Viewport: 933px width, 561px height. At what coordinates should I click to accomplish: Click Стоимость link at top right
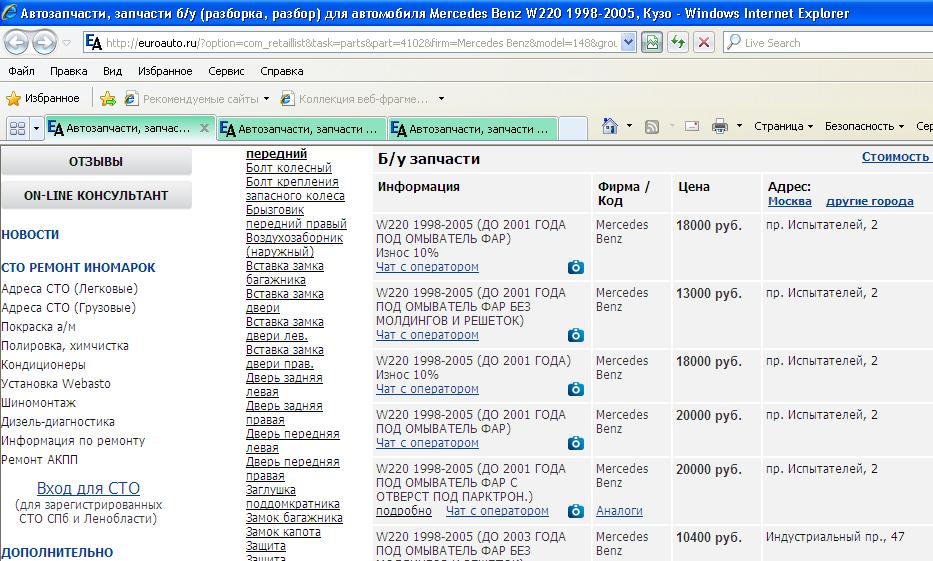[x=896, y=156]
